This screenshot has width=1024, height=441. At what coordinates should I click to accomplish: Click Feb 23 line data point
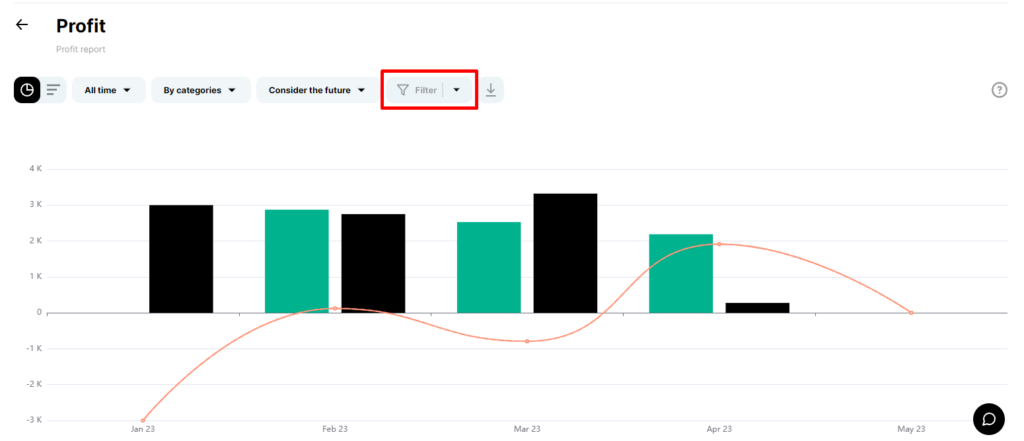point(335,308)
